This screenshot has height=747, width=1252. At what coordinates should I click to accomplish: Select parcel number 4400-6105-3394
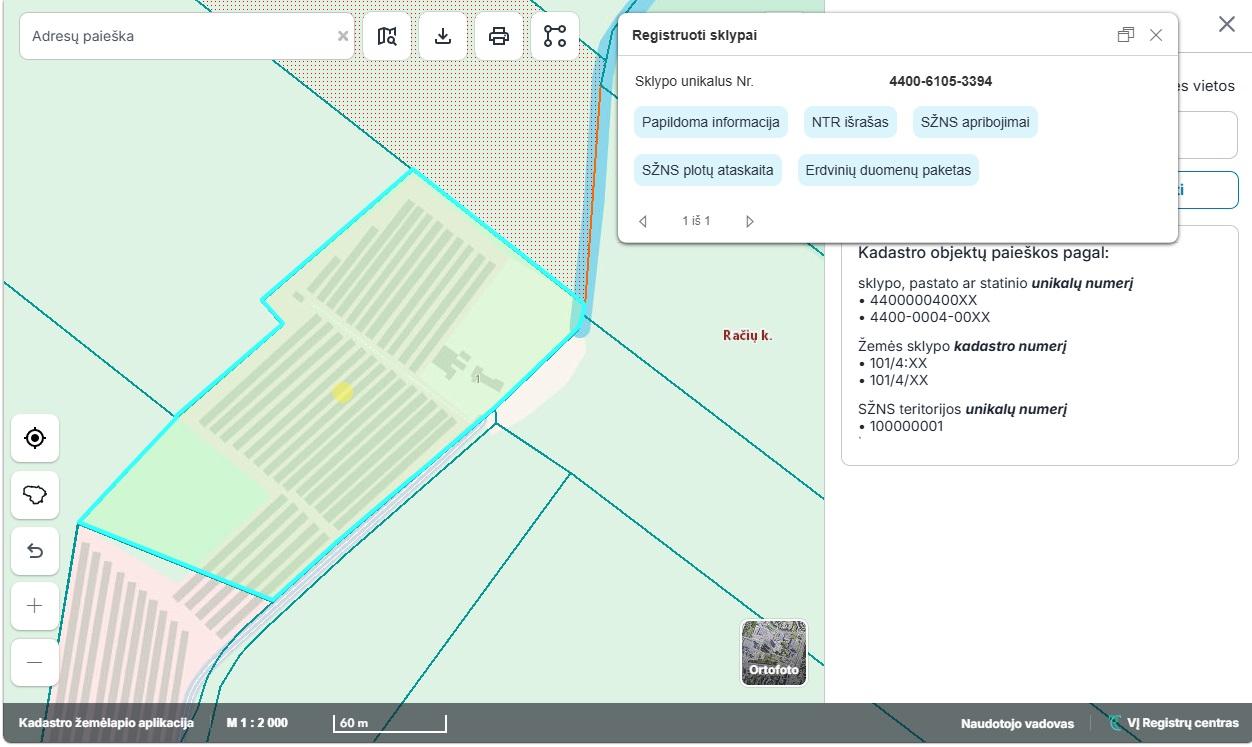click(x=940, y=81)
